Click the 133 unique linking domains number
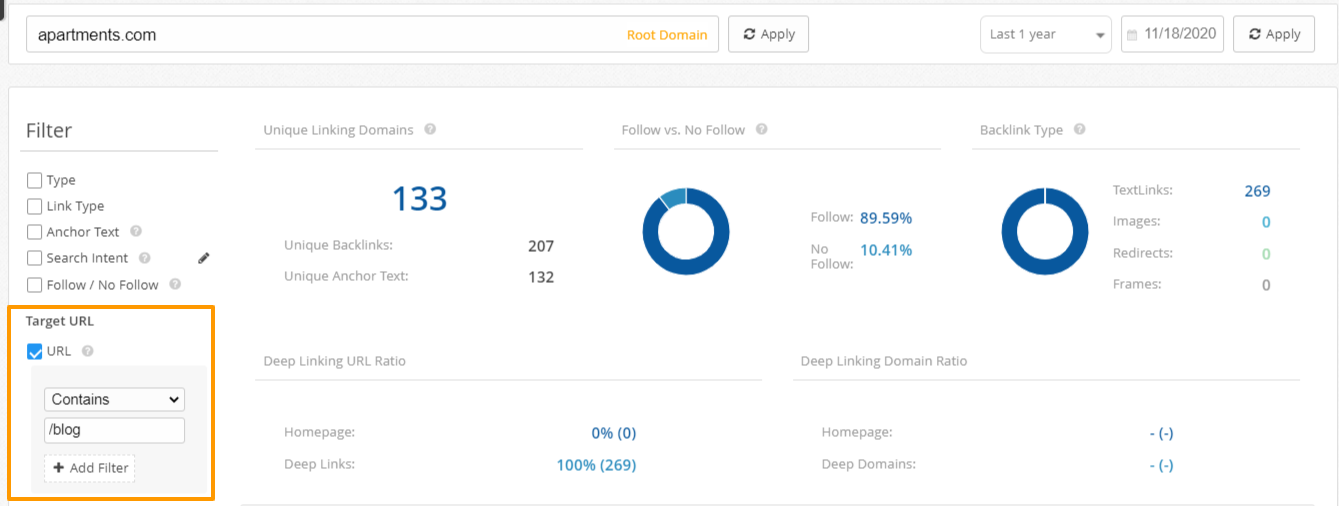The image size is (1339, 506). coord(419,199)
